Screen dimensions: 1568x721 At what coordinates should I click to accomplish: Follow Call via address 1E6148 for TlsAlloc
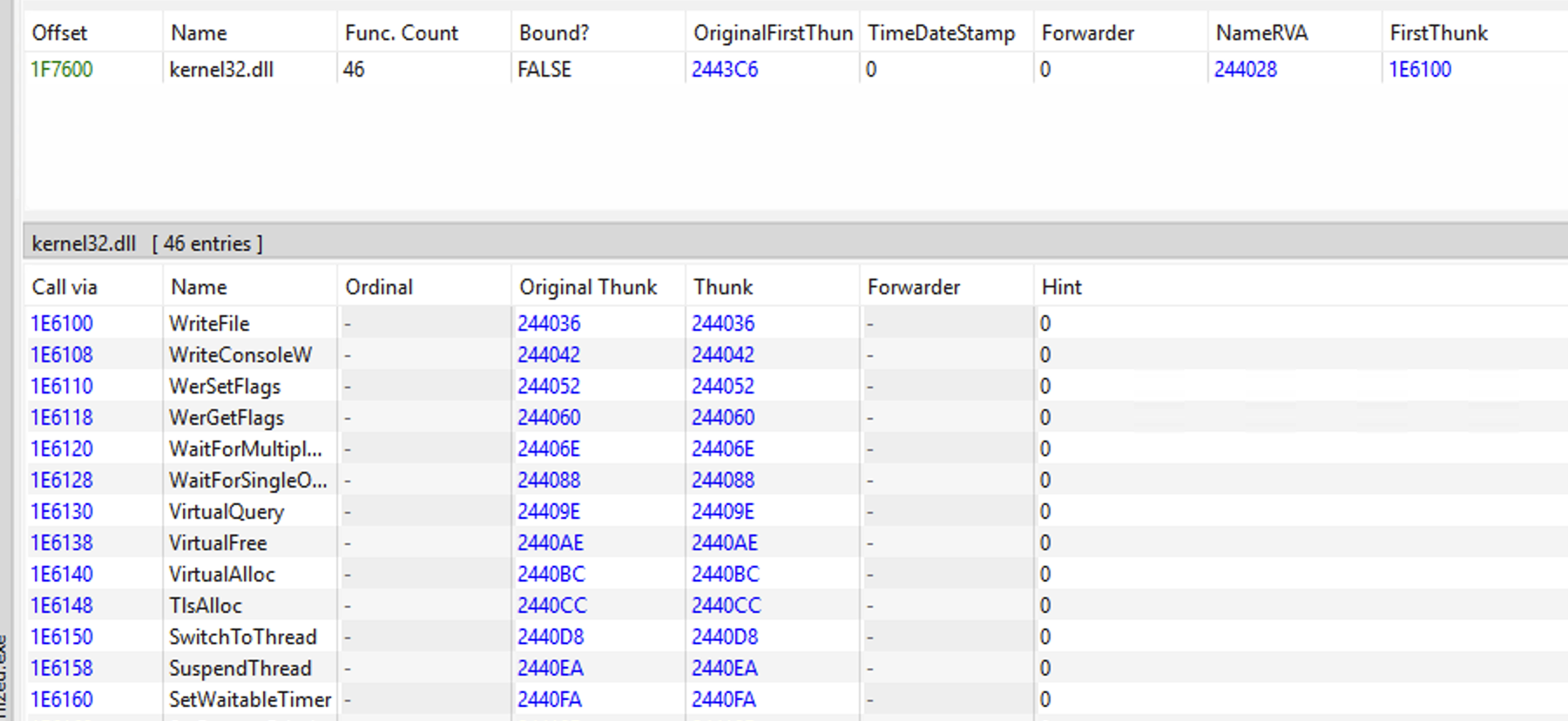click(62, 606)
